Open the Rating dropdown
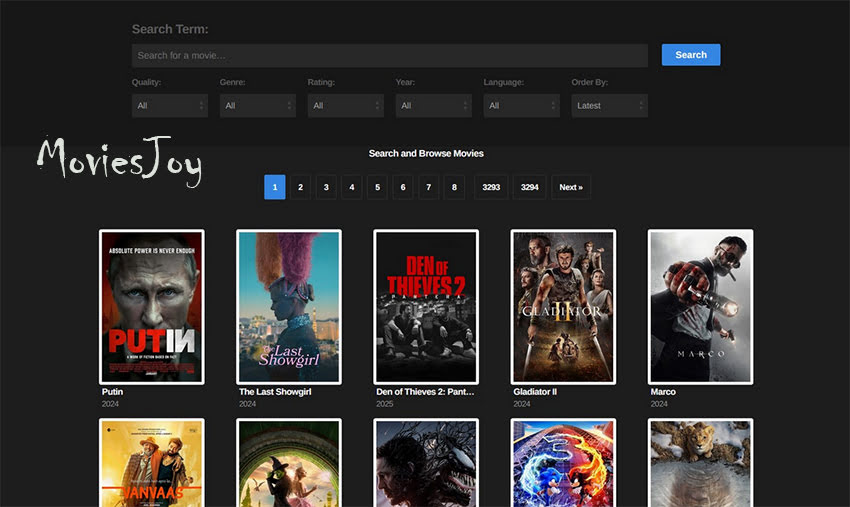 click(x=345, y=106)
